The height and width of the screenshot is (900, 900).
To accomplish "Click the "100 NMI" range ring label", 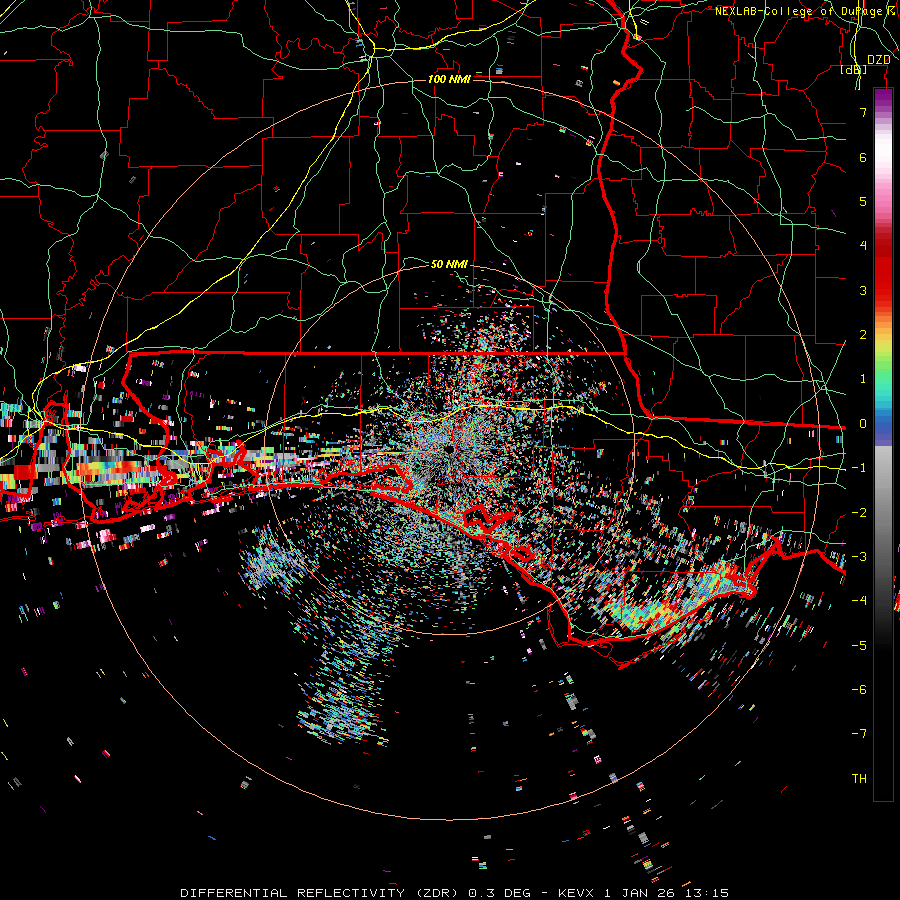I will pyautogui.click(x=449, y=79).
